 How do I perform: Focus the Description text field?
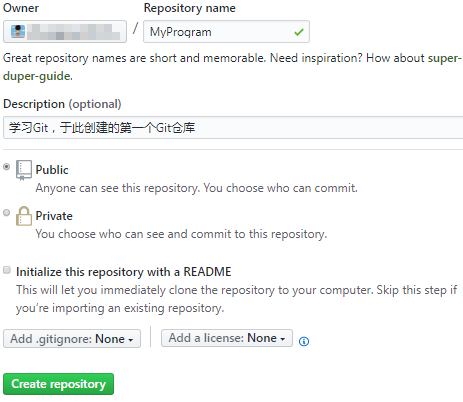(233, 127)
